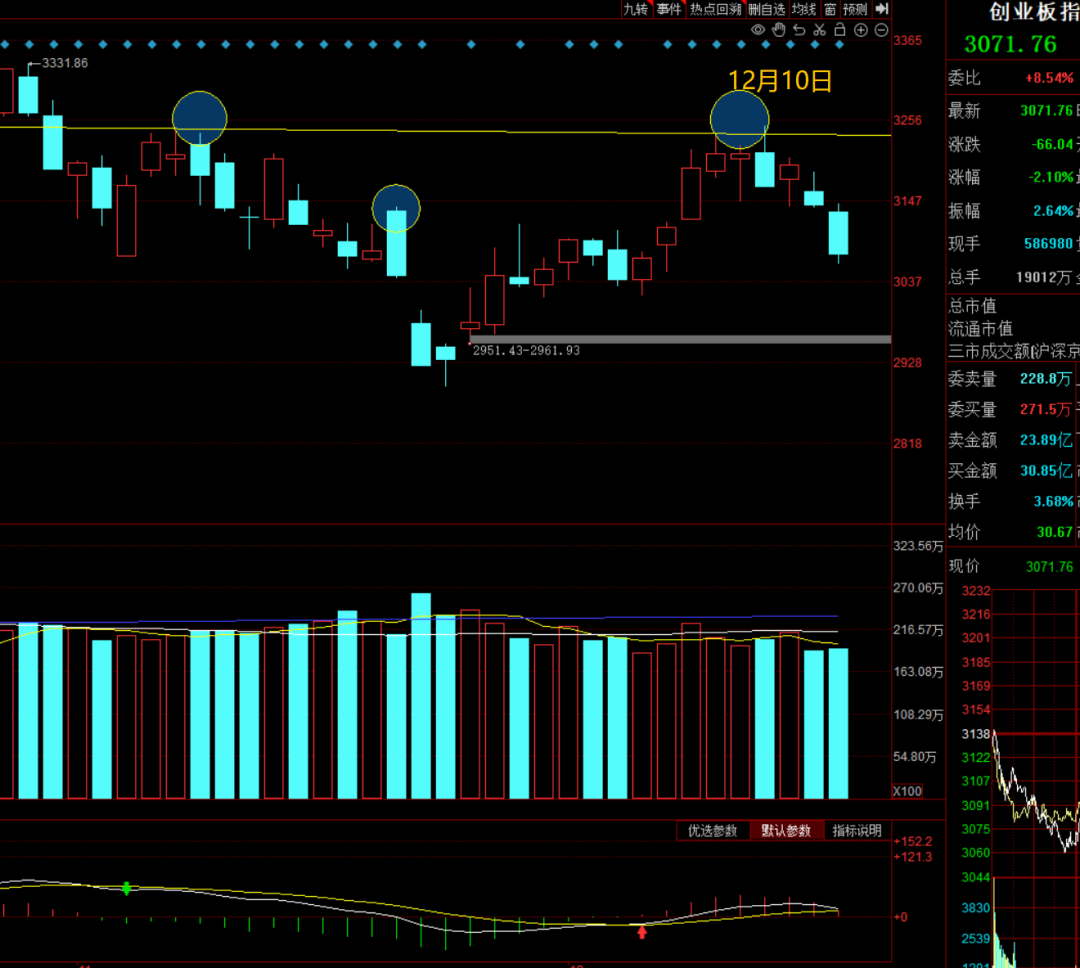This screenshot has height=968, width=1080.
Task: Zoom out with the minus circle icon
Action: click(x=881, y=30)
